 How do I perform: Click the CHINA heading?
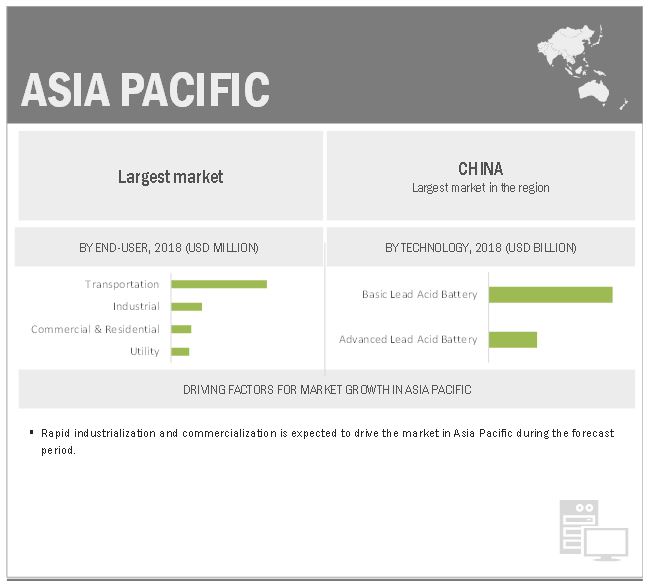coord(480,168)
